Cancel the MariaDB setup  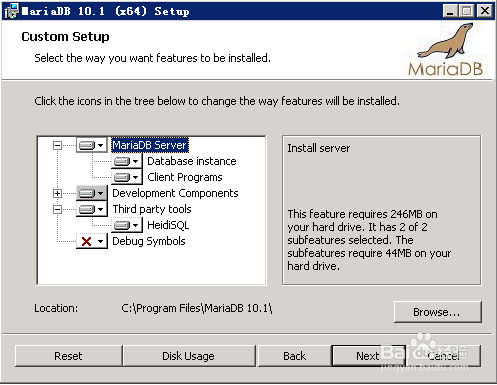443,356
